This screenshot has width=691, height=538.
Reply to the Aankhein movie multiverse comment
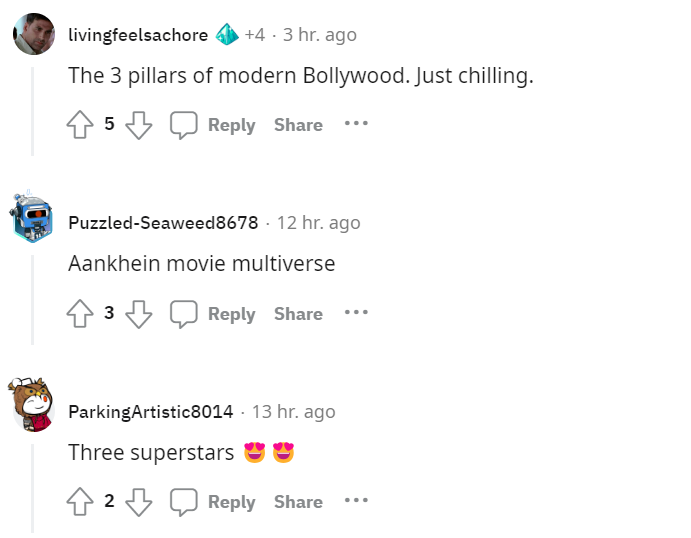(x=213, y=314)
